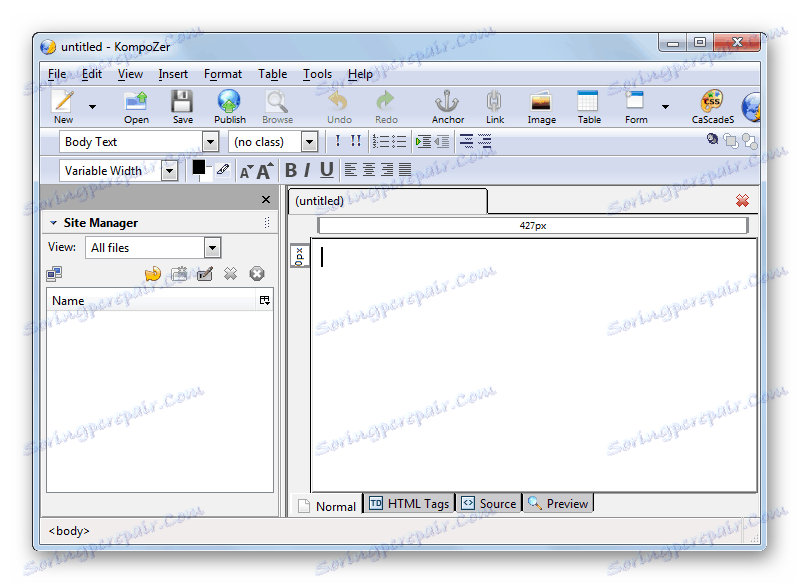This screenshot has height=584, width=800.
Task: Open the Format menu
Action: tap(222, 73)
